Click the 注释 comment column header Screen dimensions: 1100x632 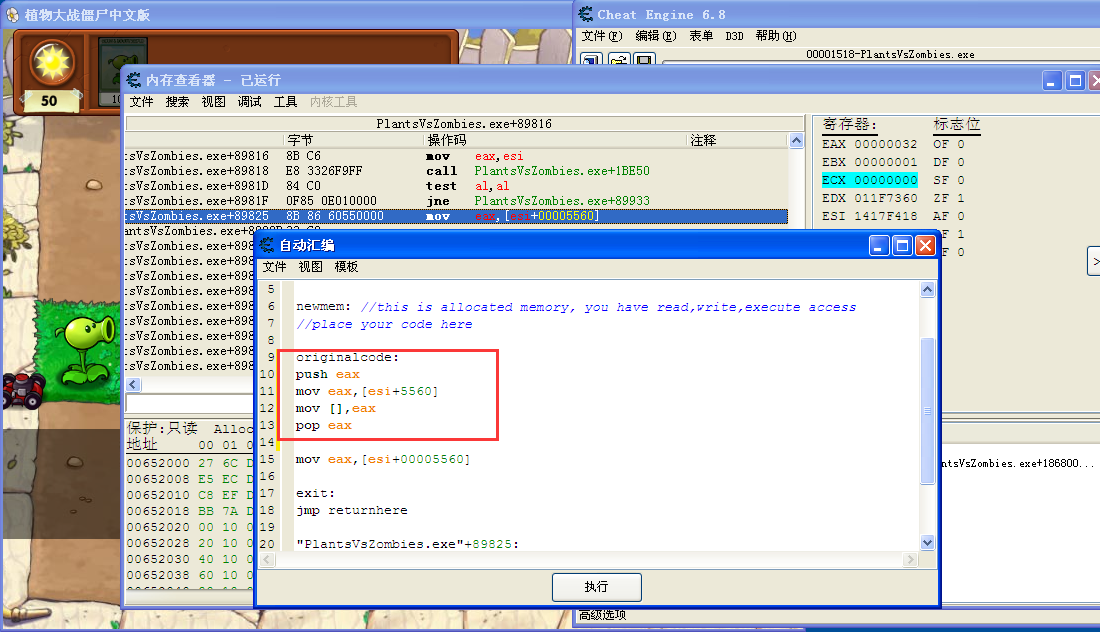pyautogui.click(x=737, y=140)
